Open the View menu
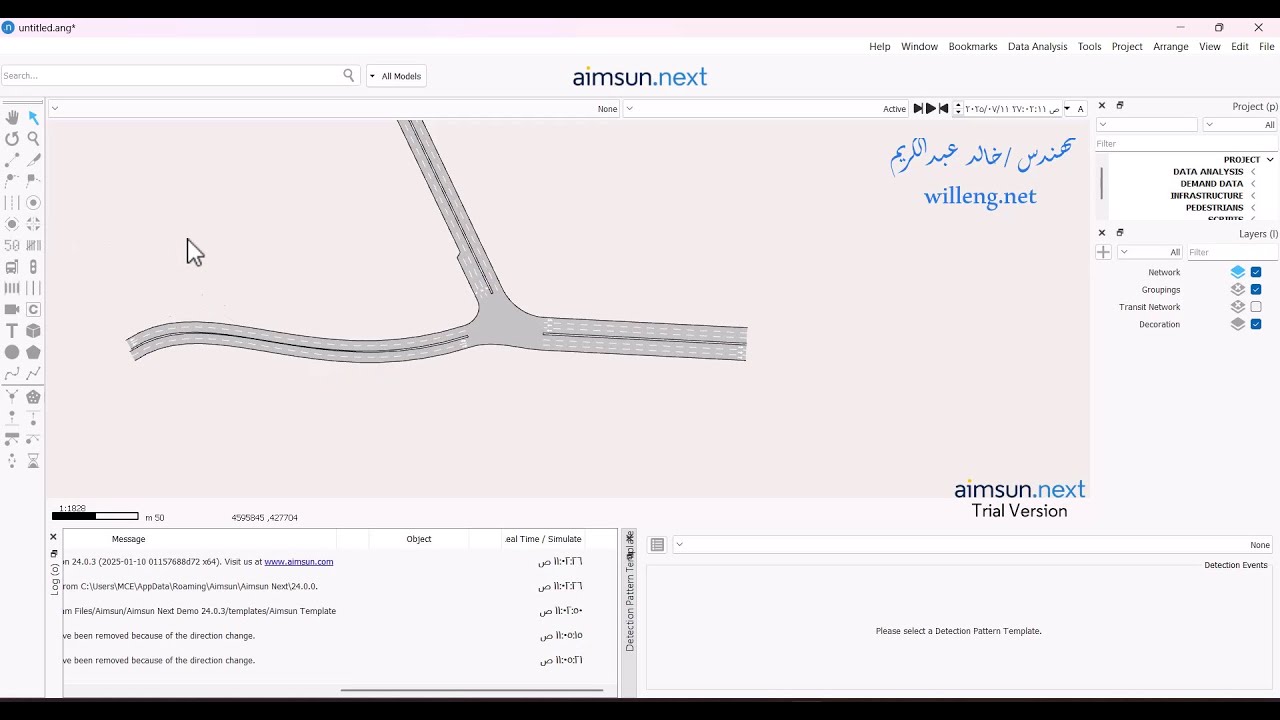Image resolution: width=1280 pixels, height=720 pixels. [1210, 47]
